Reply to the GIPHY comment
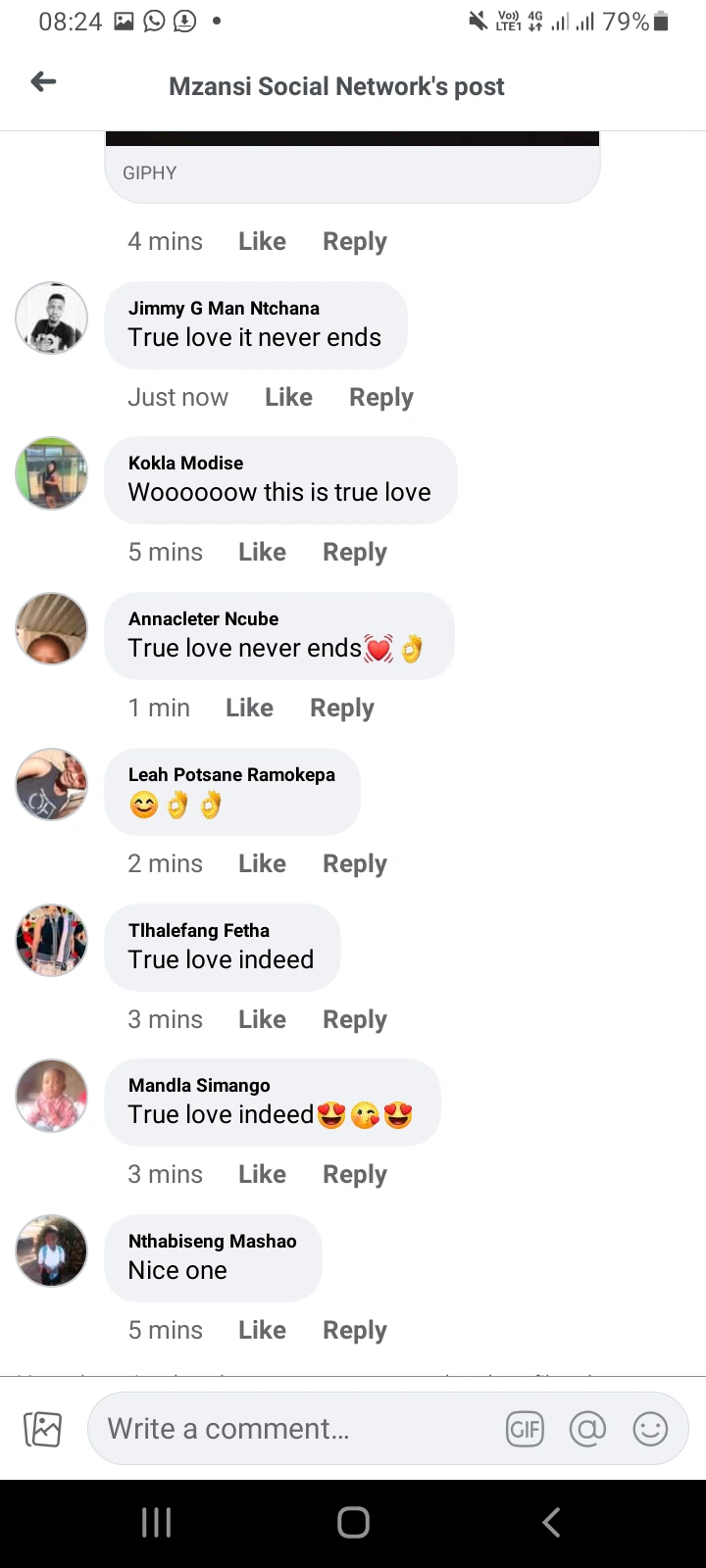This screenshot has width=706, height=1568. 355,242
